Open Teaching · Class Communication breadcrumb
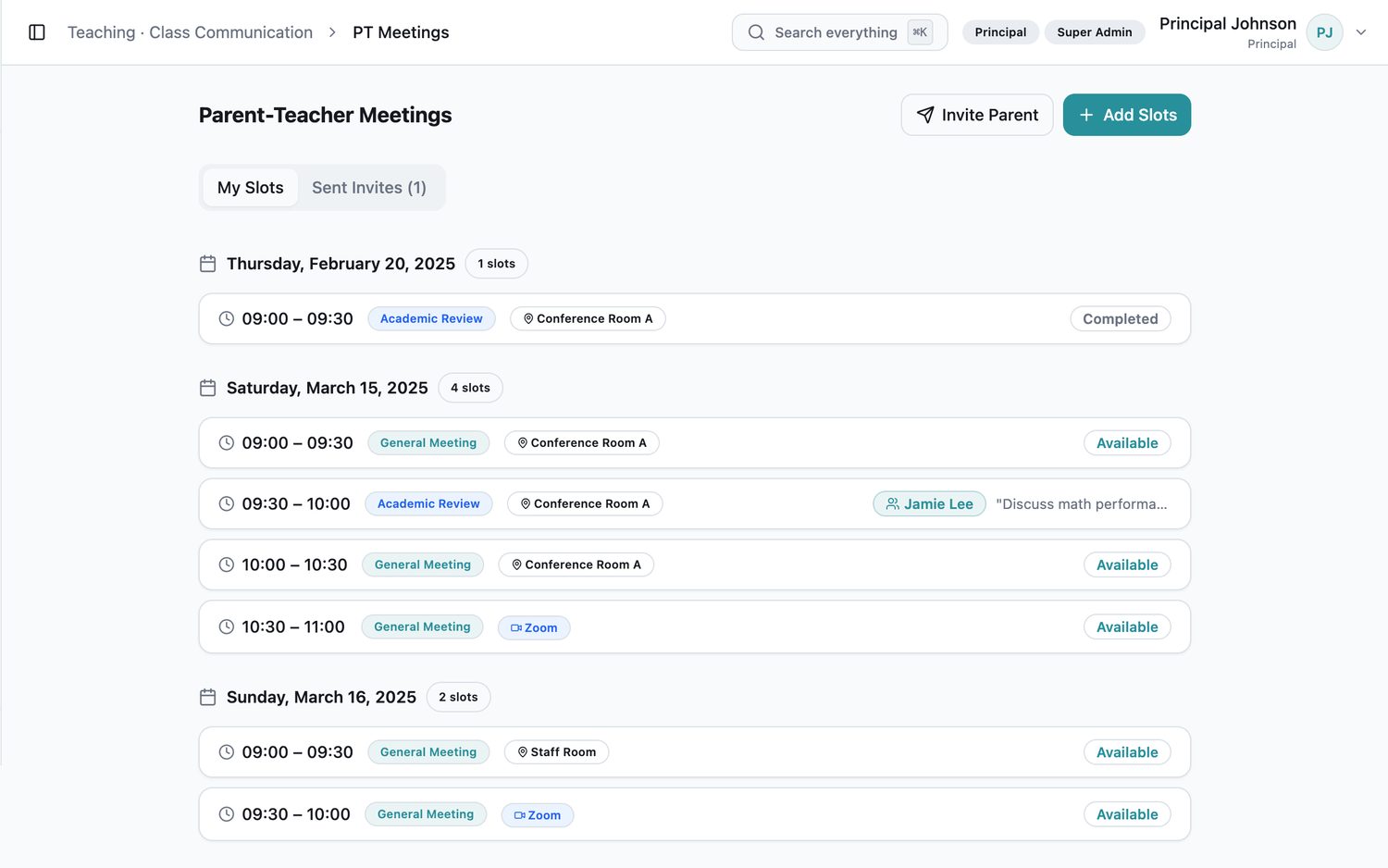 pos(190,32)
